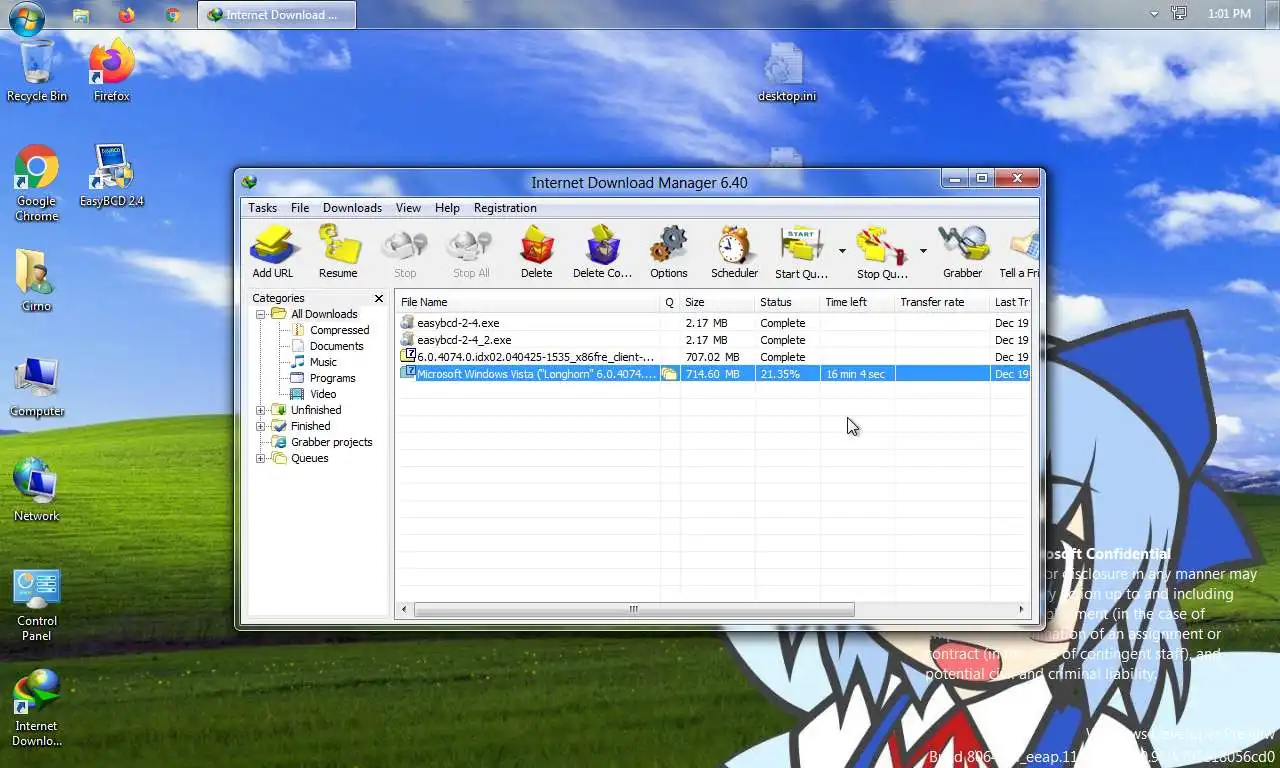Select Grabber projects category
This screenshot has width=1280, height=768.
click(x=331, y=442)
